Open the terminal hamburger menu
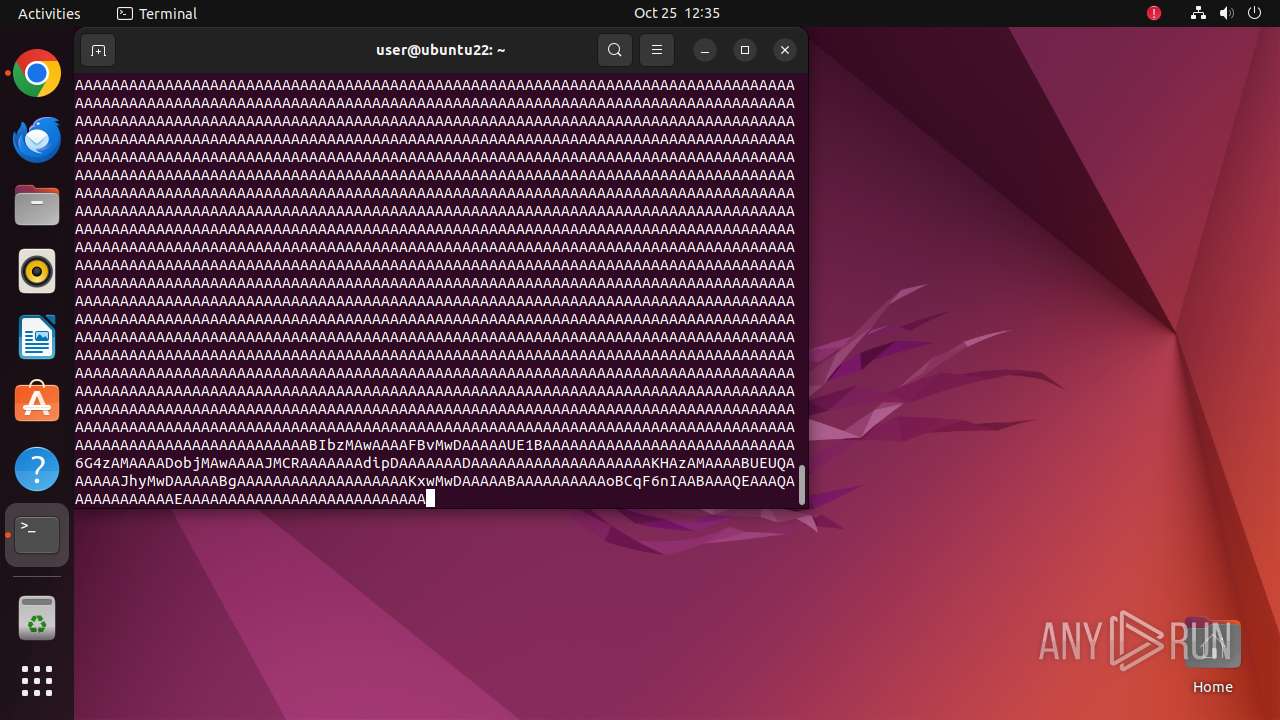1280x720 pixels. pos(657,50)
